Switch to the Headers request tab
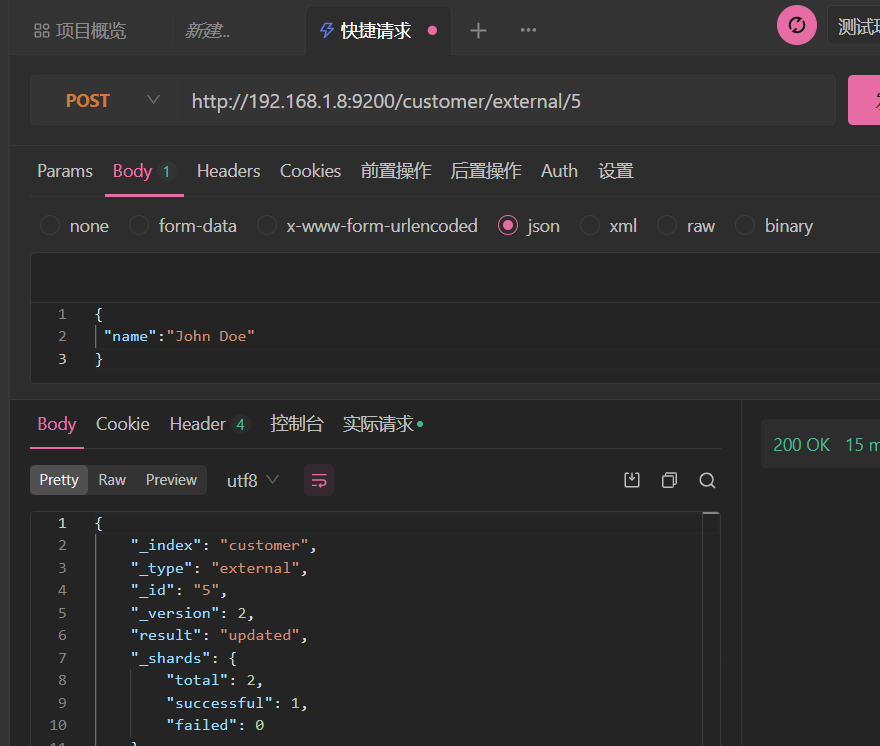The height and width of the screenshot is (746, 880). [x=228, y=171]
